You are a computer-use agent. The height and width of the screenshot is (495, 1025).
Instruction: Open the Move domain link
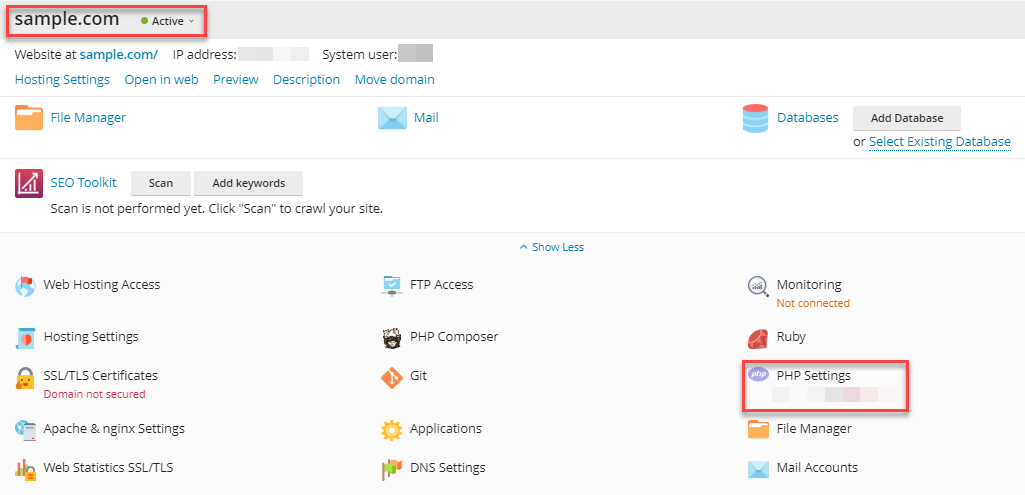394,79
